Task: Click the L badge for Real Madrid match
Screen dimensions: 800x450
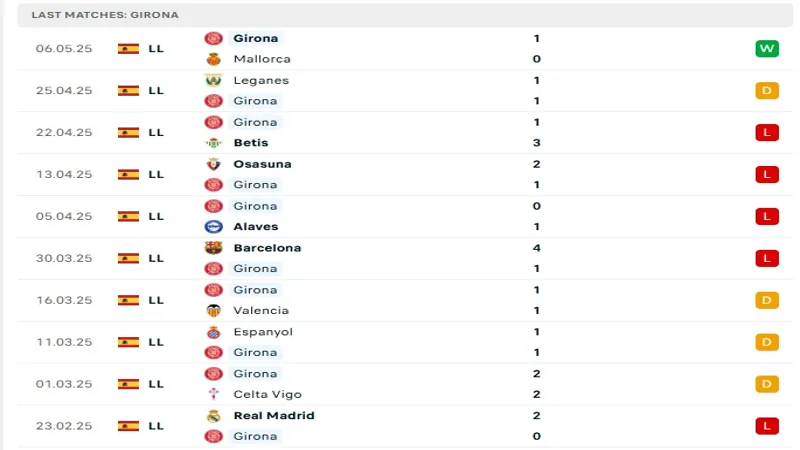Action: click(x=767, y=426)
